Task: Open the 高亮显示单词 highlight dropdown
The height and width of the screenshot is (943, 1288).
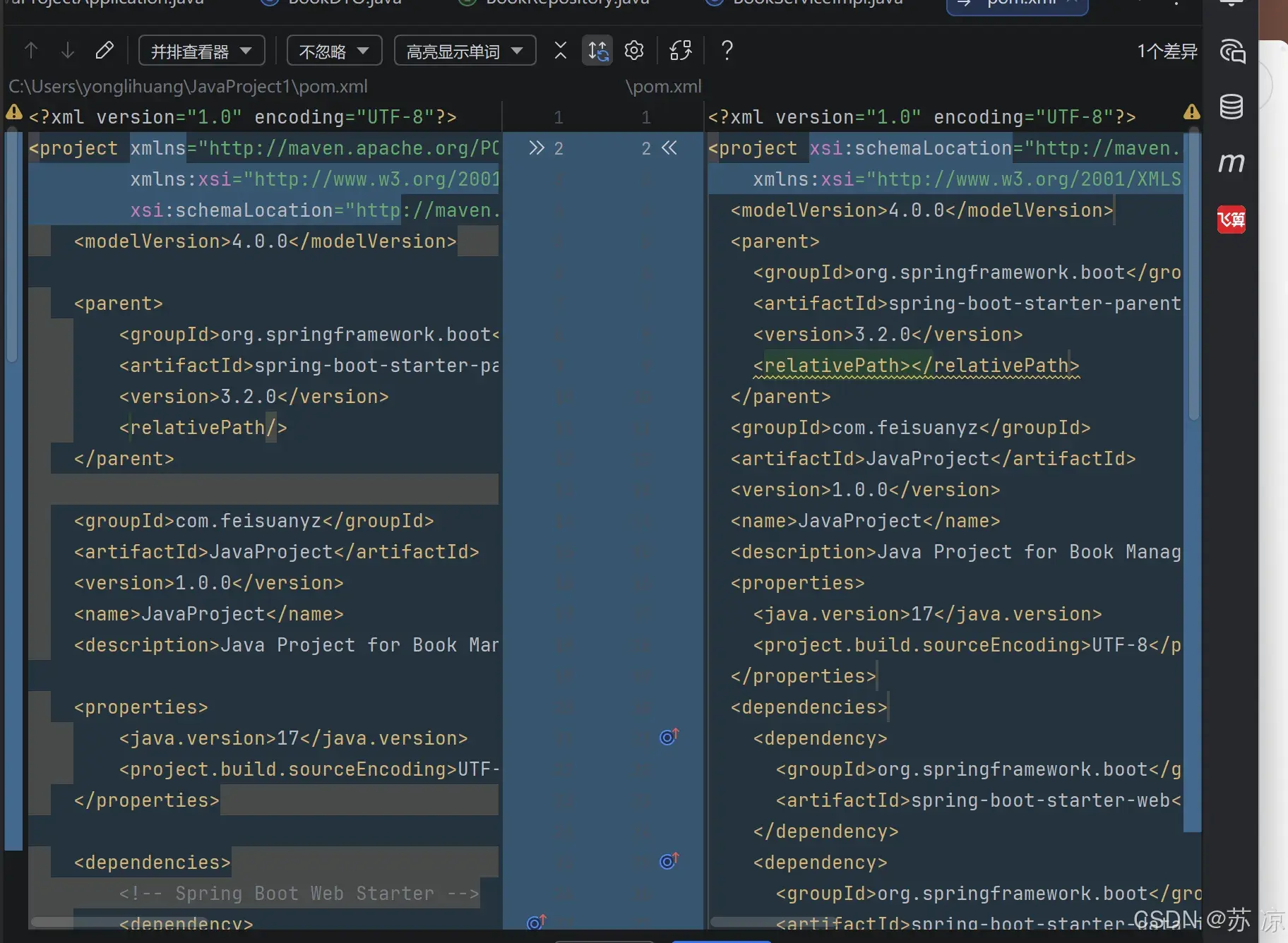Action: click(465, 51)
